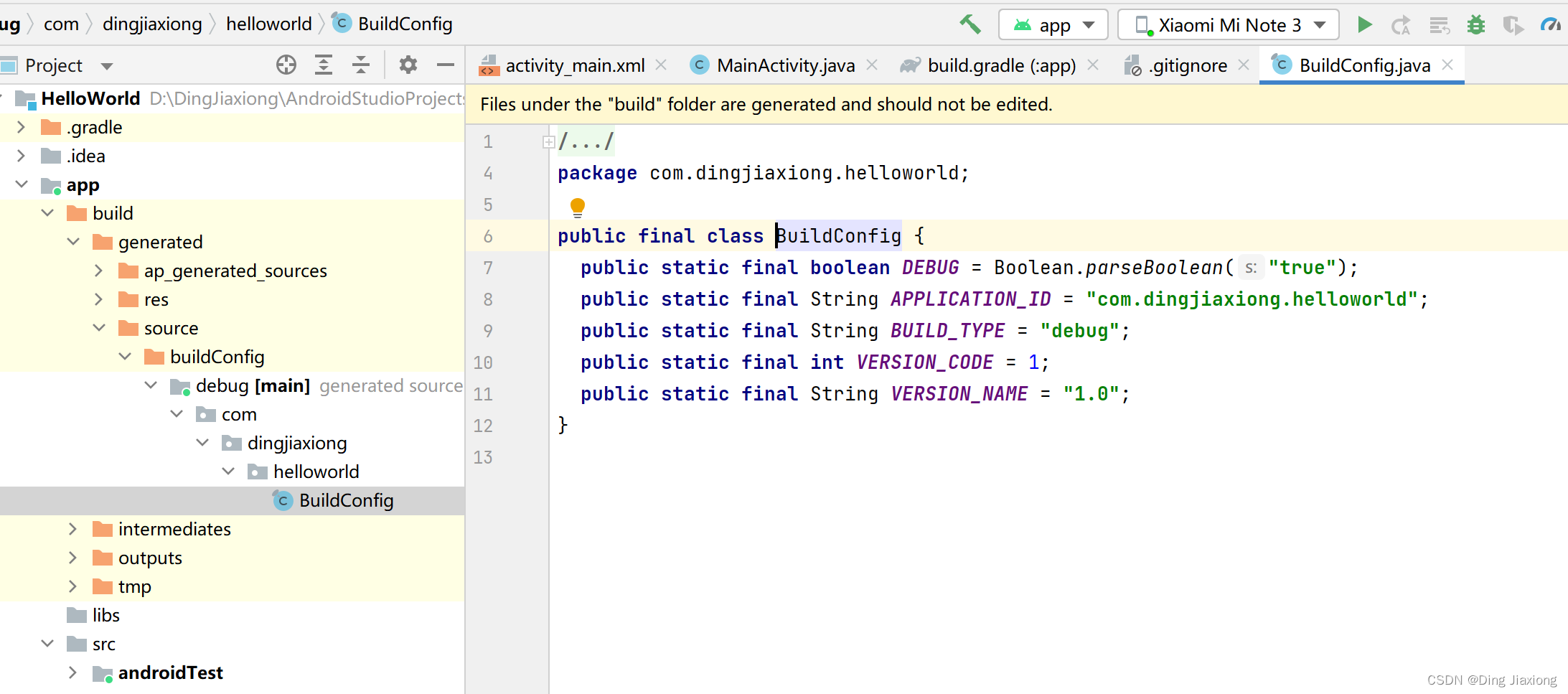Click the Make Project hammer icon
This screenshot has width=1568, height=694.
970,24
